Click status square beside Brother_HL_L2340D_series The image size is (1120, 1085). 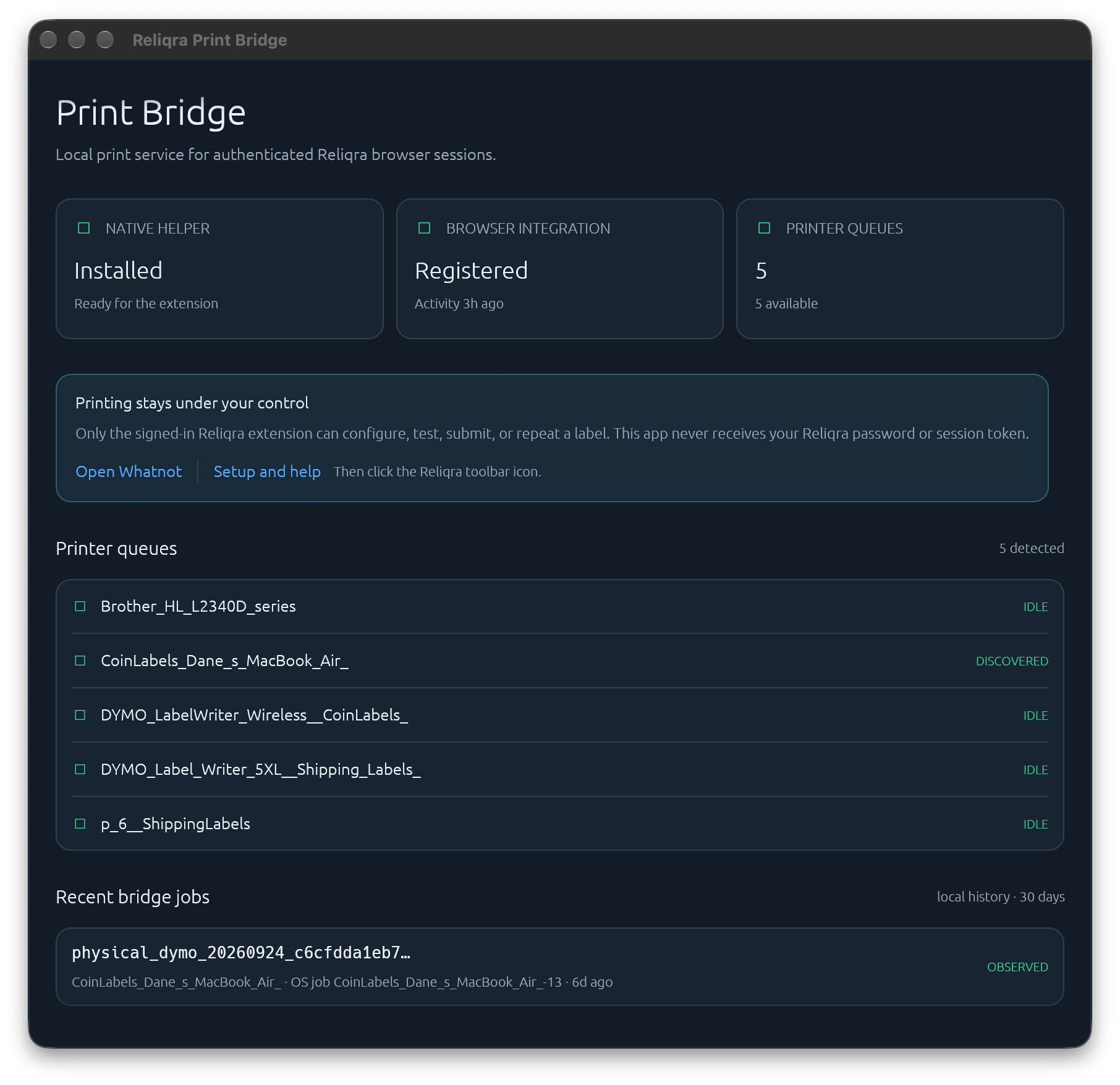coord(80,606)
